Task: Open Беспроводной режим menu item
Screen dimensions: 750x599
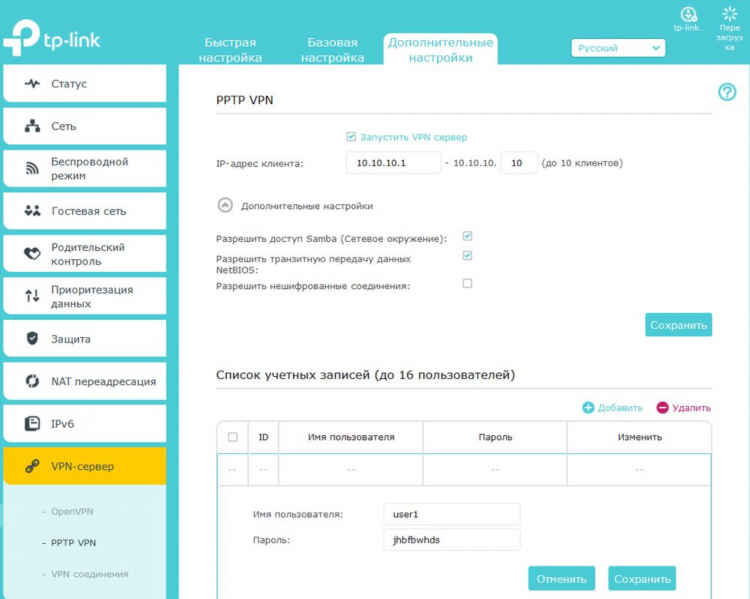Action: pyautogui.click(x=85, y=168)
